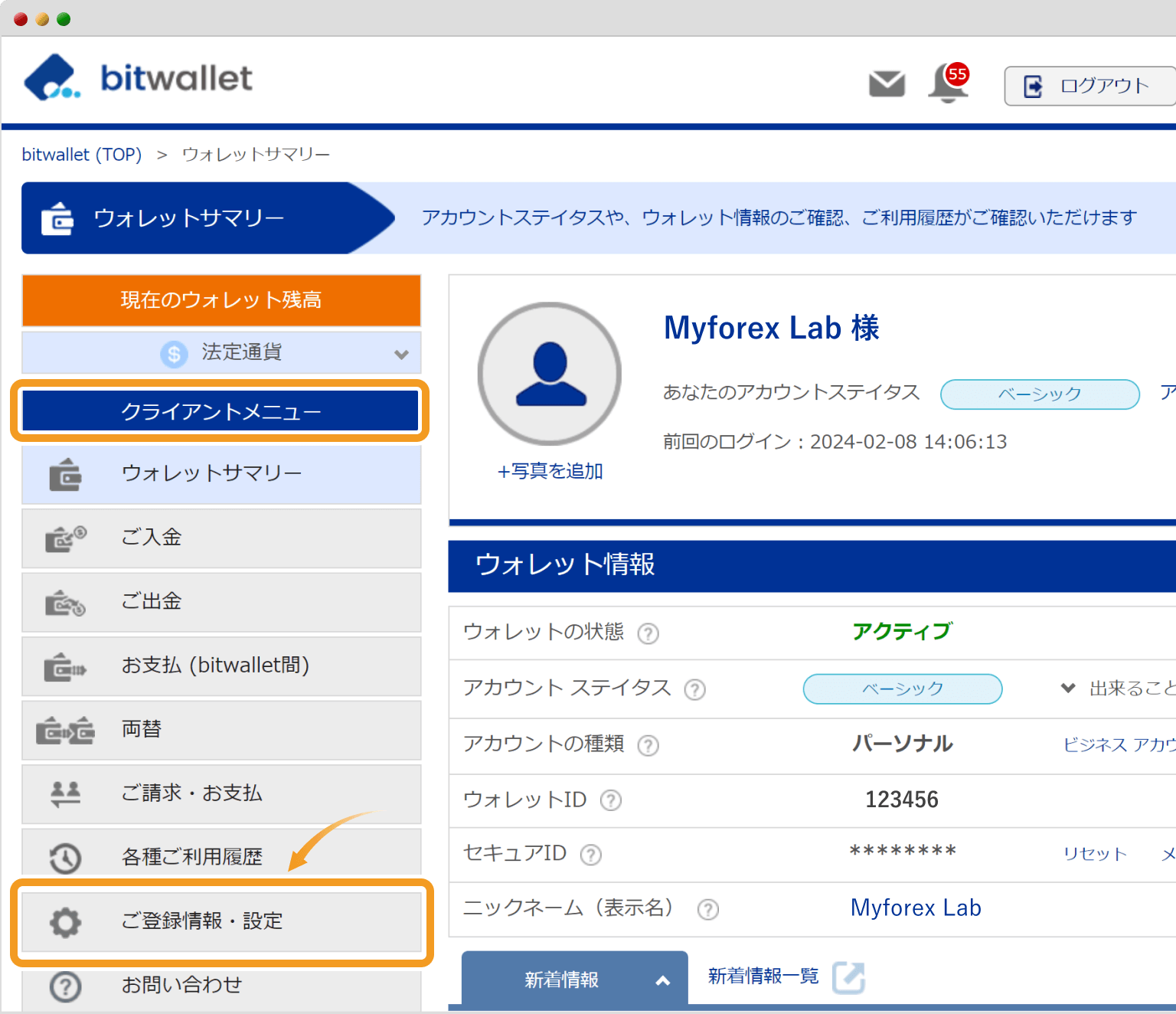The image size is (1176, 1014).
Task: Click help icon next to ニックネーム
Action: click(708, 910)
